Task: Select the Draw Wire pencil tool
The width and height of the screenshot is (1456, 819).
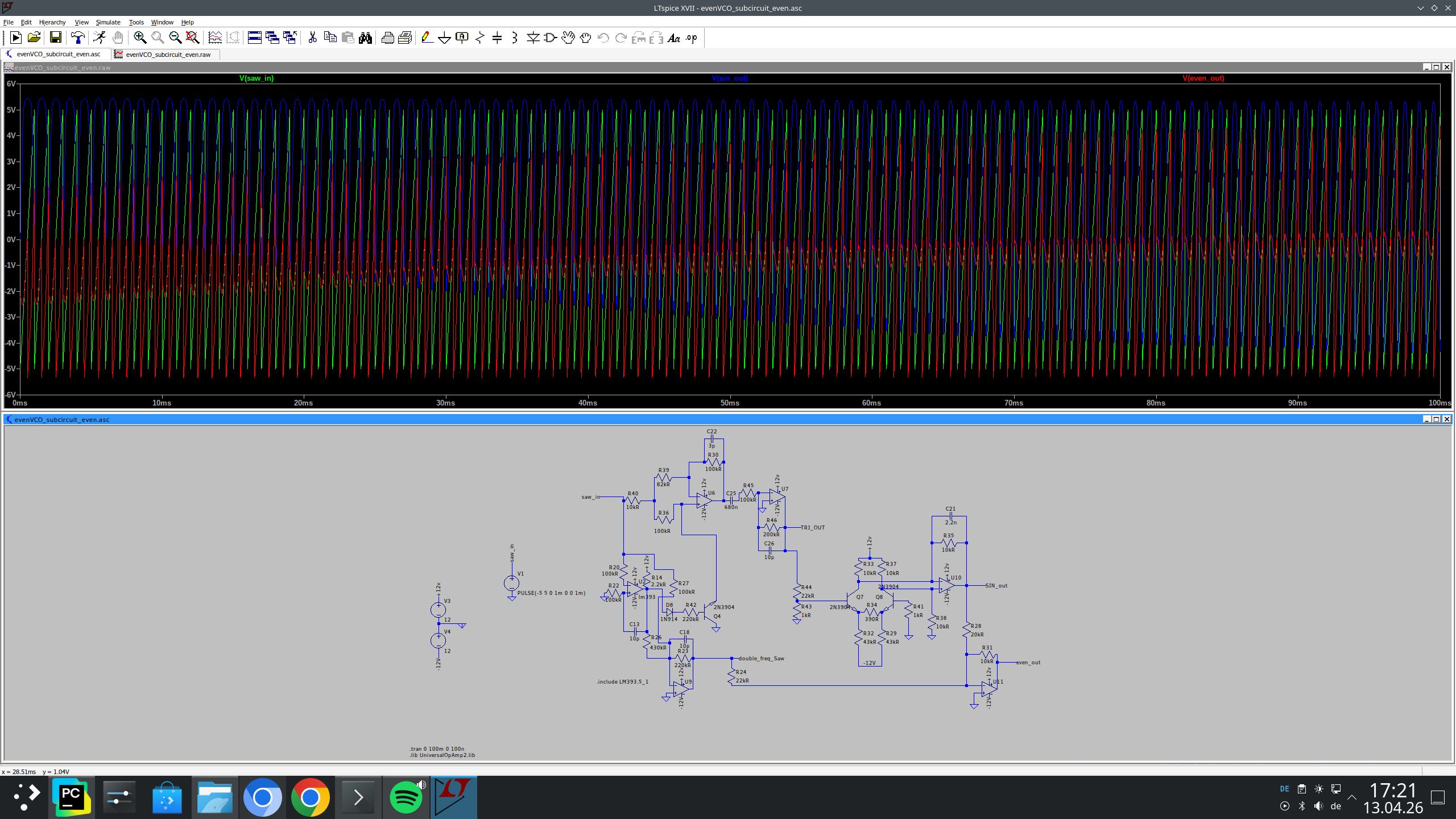Action: [427, 38]
